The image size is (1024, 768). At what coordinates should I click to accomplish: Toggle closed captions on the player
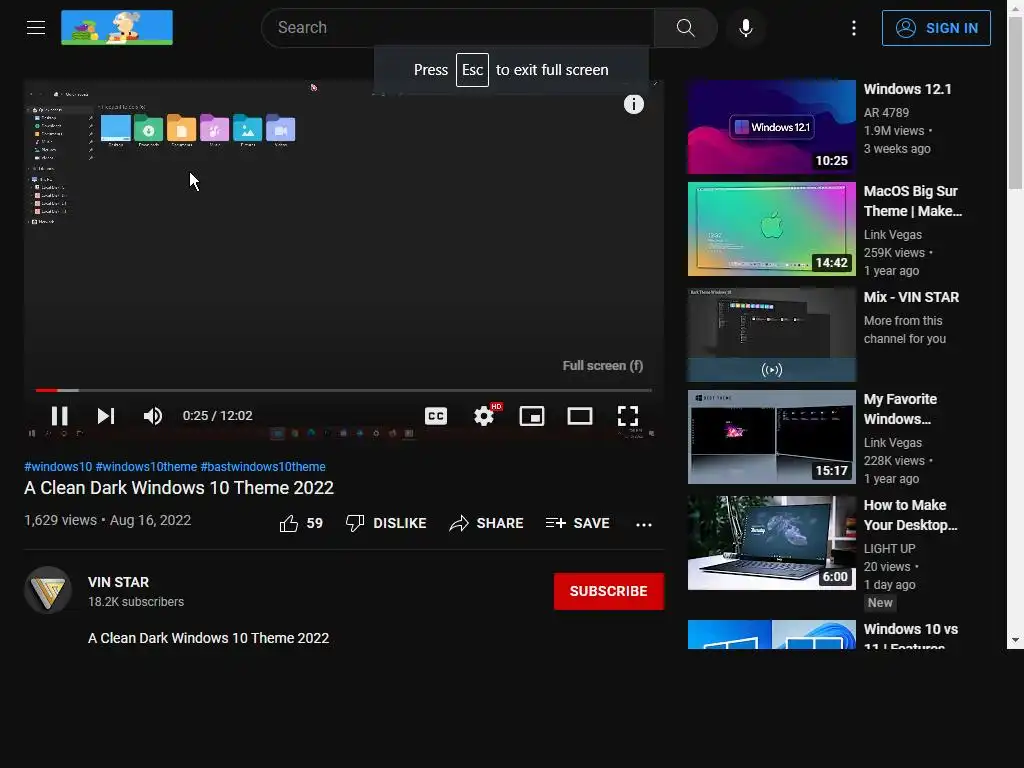(x=436, y=416)
